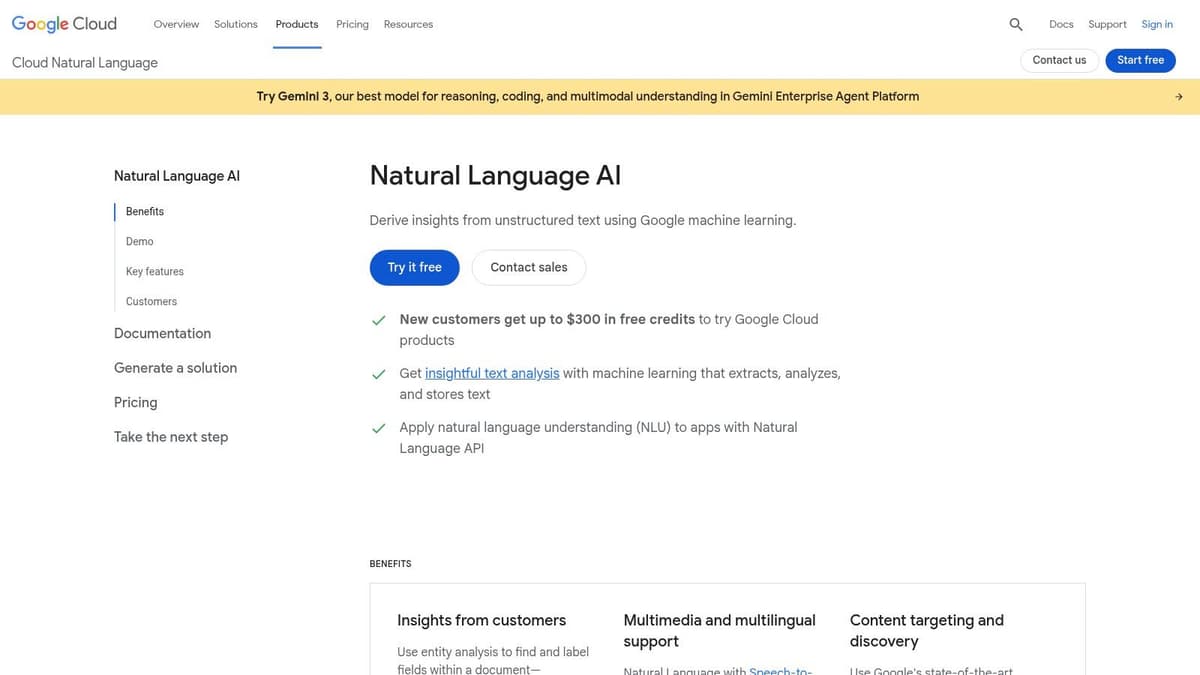Viewport: 1200px width, 675px height.
Task: Open Pricing in the left sidebar
Action: pos(135,402)
